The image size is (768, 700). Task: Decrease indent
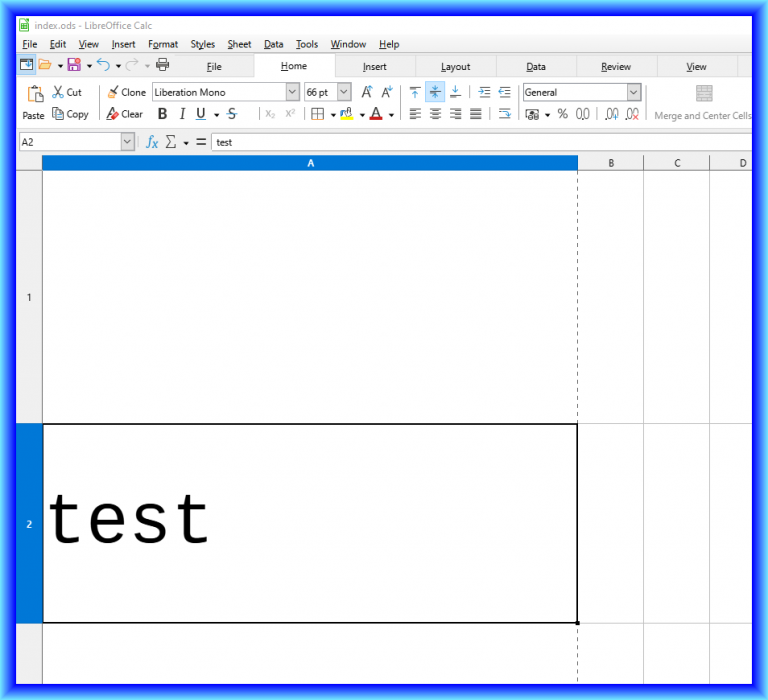tap(504, 92)
